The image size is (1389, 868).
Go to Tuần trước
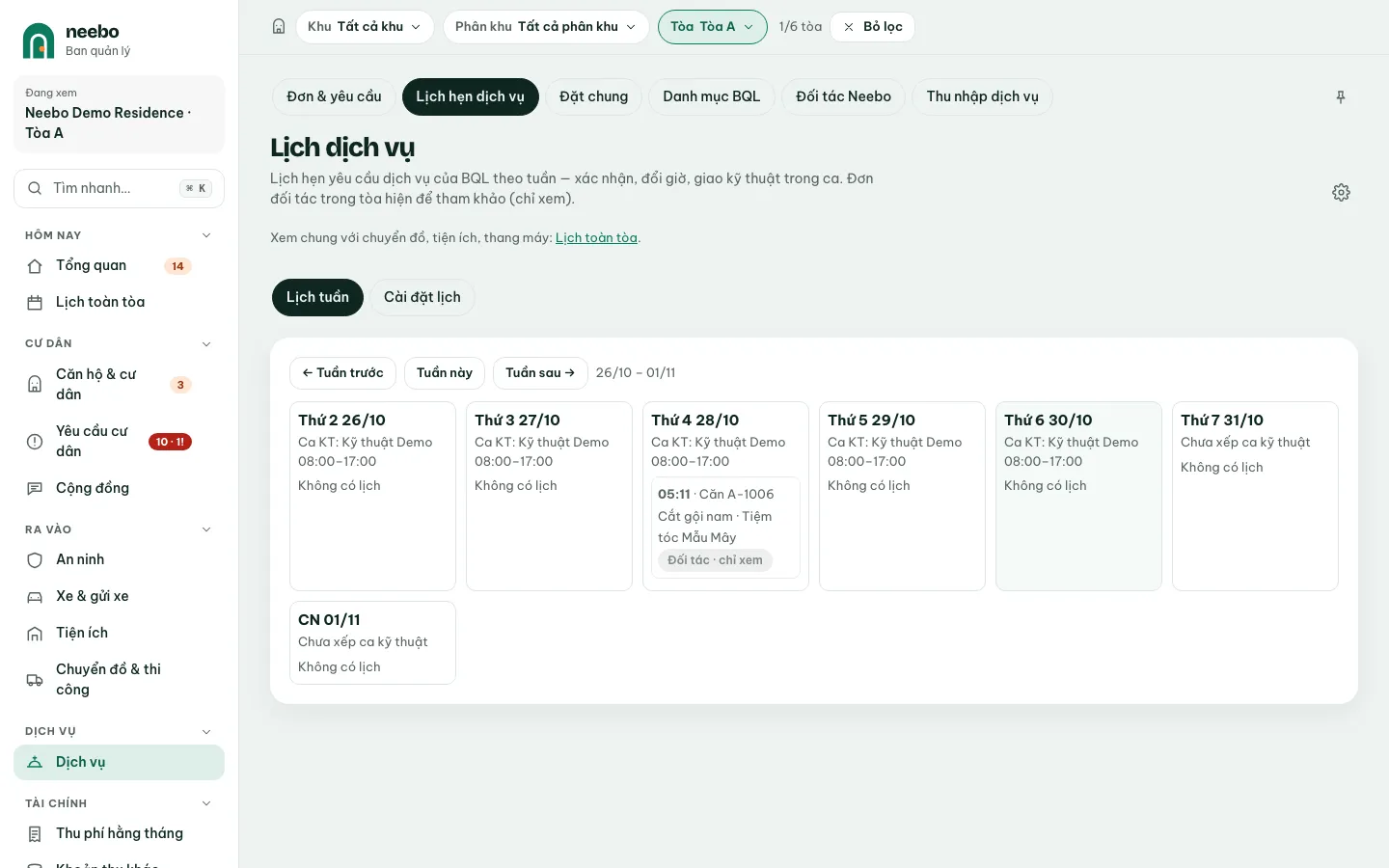pyautogui.click(x=342, y=373)
